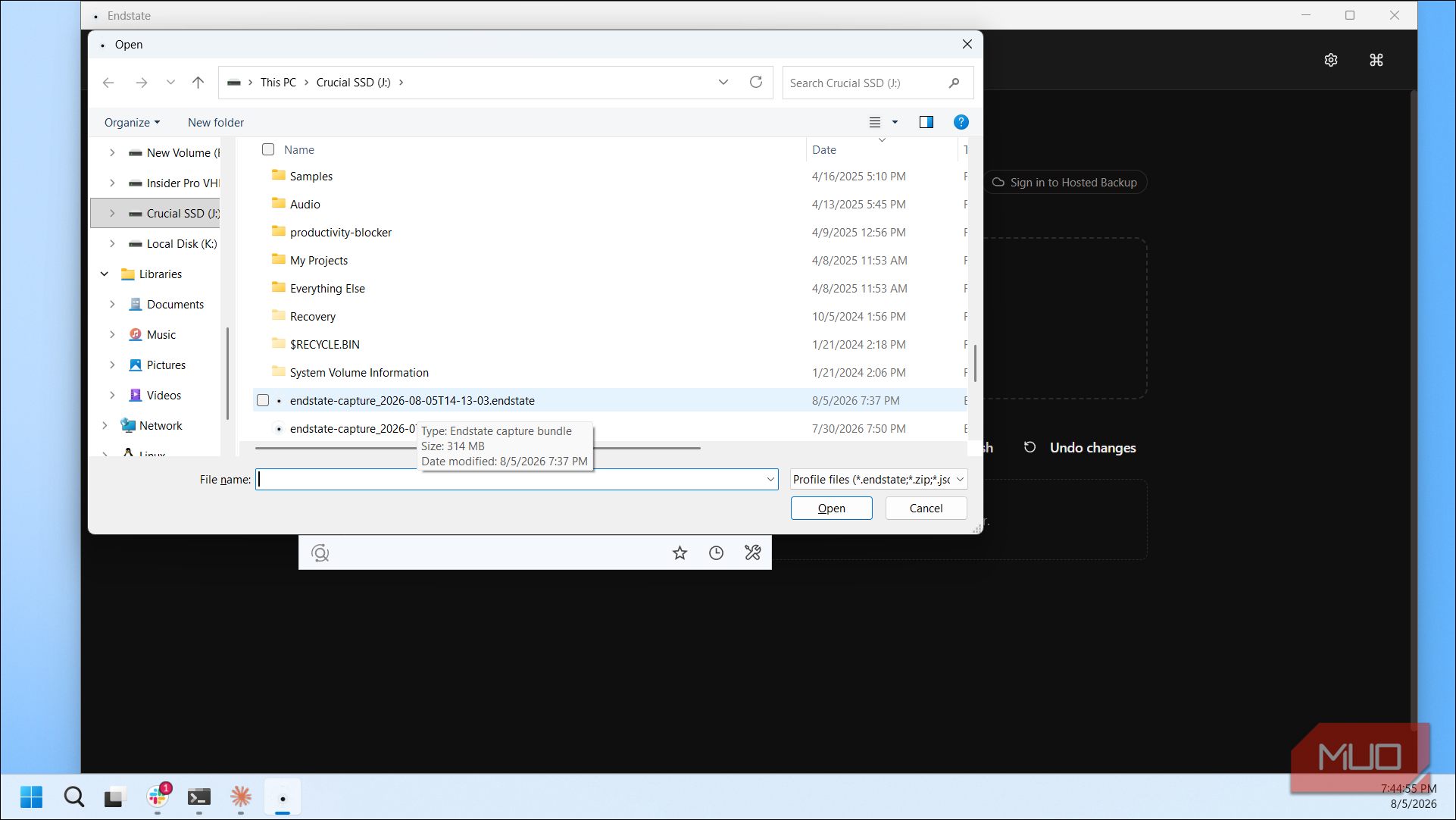Open the Profile files type dropdown
The image size is (1456, 820).
[x=879, y=480]
